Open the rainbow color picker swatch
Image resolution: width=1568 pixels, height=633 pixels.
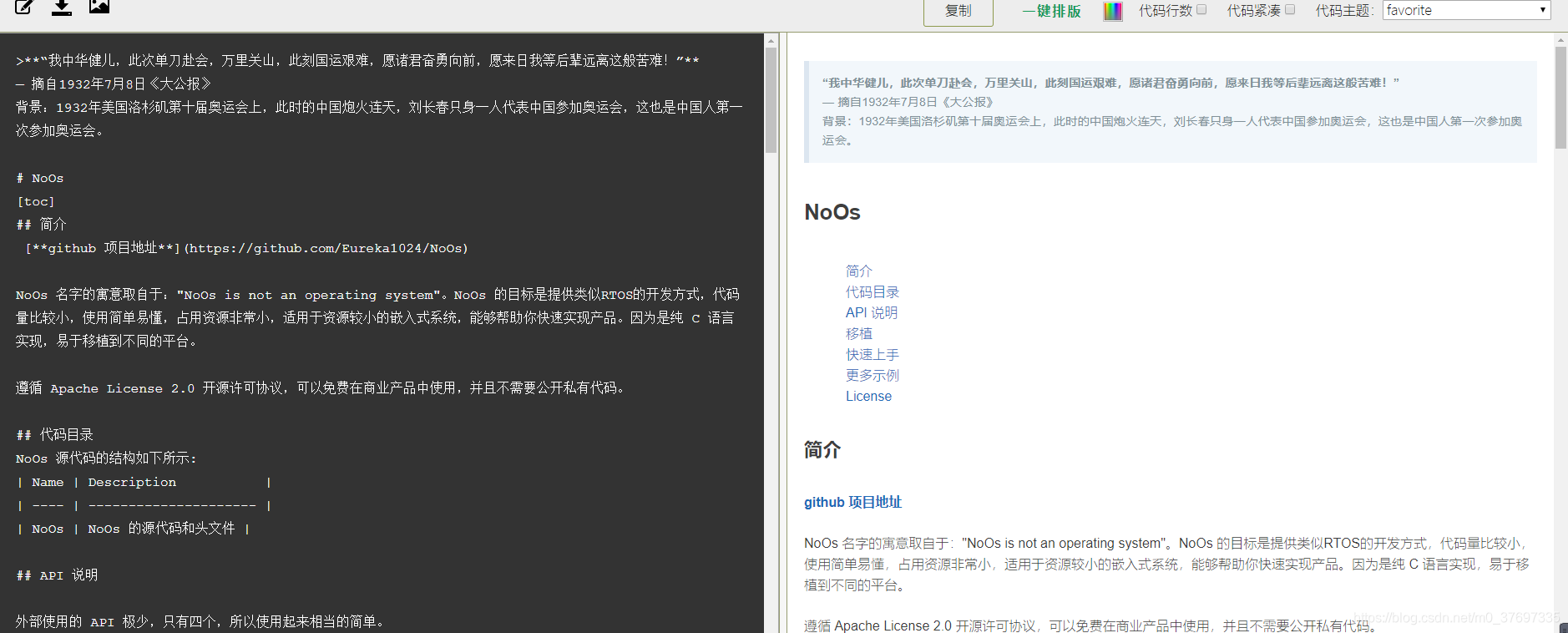click(x=1113, y=11)
